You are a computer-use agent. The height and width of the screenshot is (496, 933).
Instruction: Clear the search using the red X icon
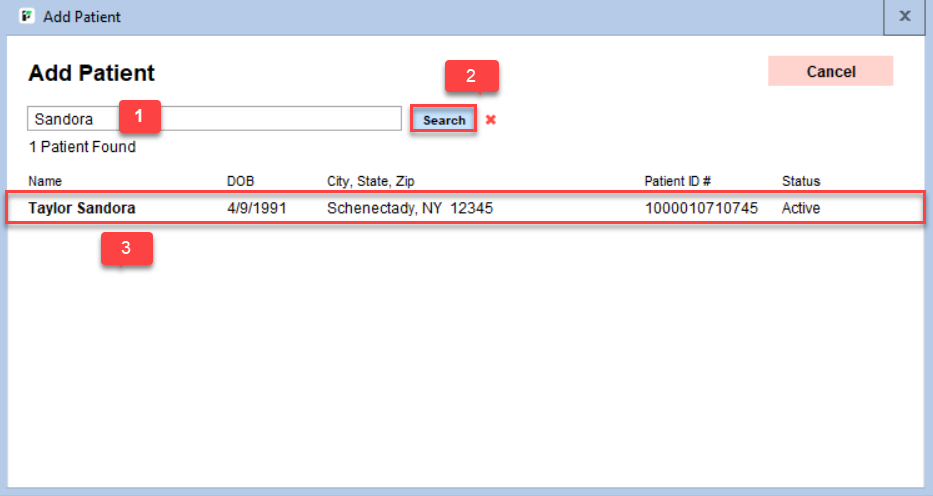[490, 120]
